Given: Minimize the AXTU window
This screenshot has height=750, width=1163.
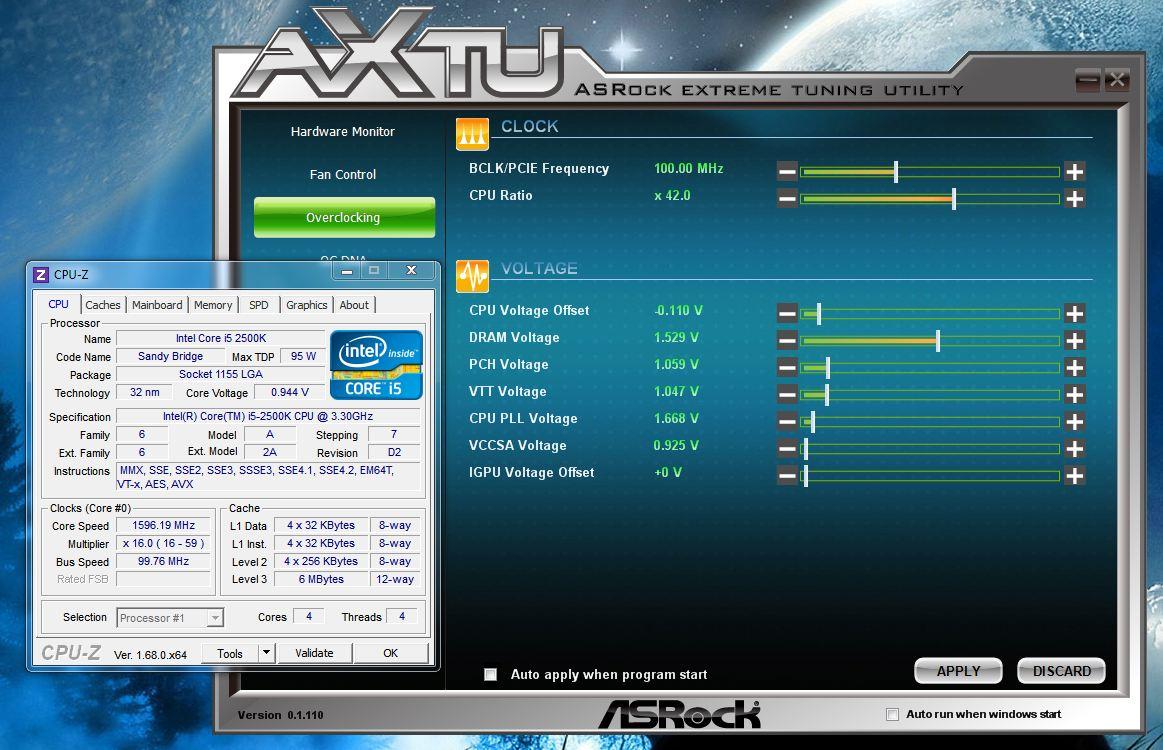Looking at the screenshot, I should click(1088, 80).
